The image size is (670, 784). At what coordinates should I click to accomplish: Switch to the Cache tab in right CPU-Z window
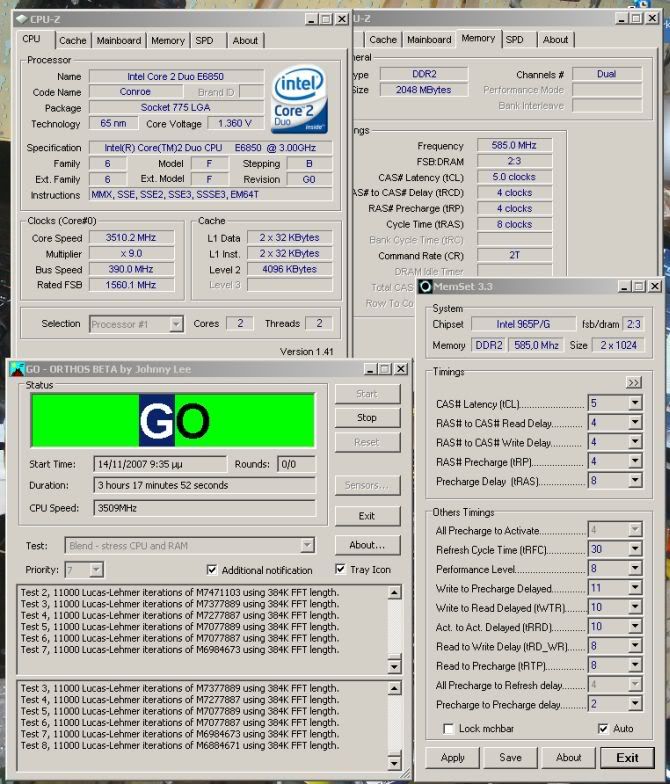point(382,40)
